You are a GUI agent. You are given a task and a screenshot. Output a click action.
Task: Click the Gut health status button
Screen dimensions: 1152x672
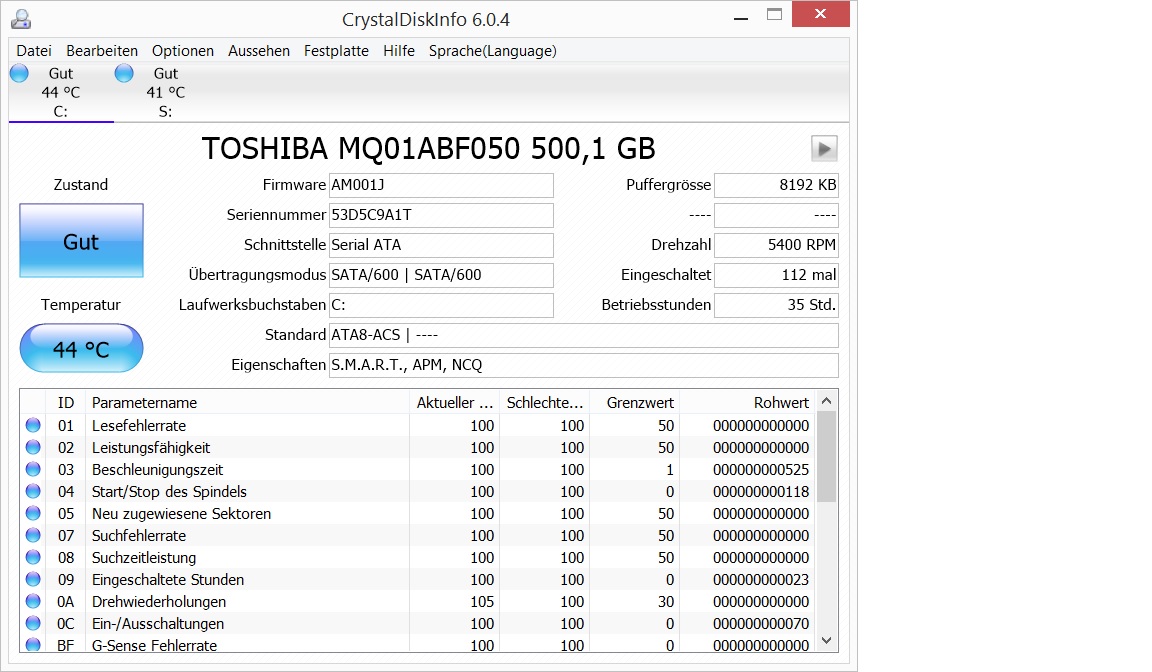(82, 241)
